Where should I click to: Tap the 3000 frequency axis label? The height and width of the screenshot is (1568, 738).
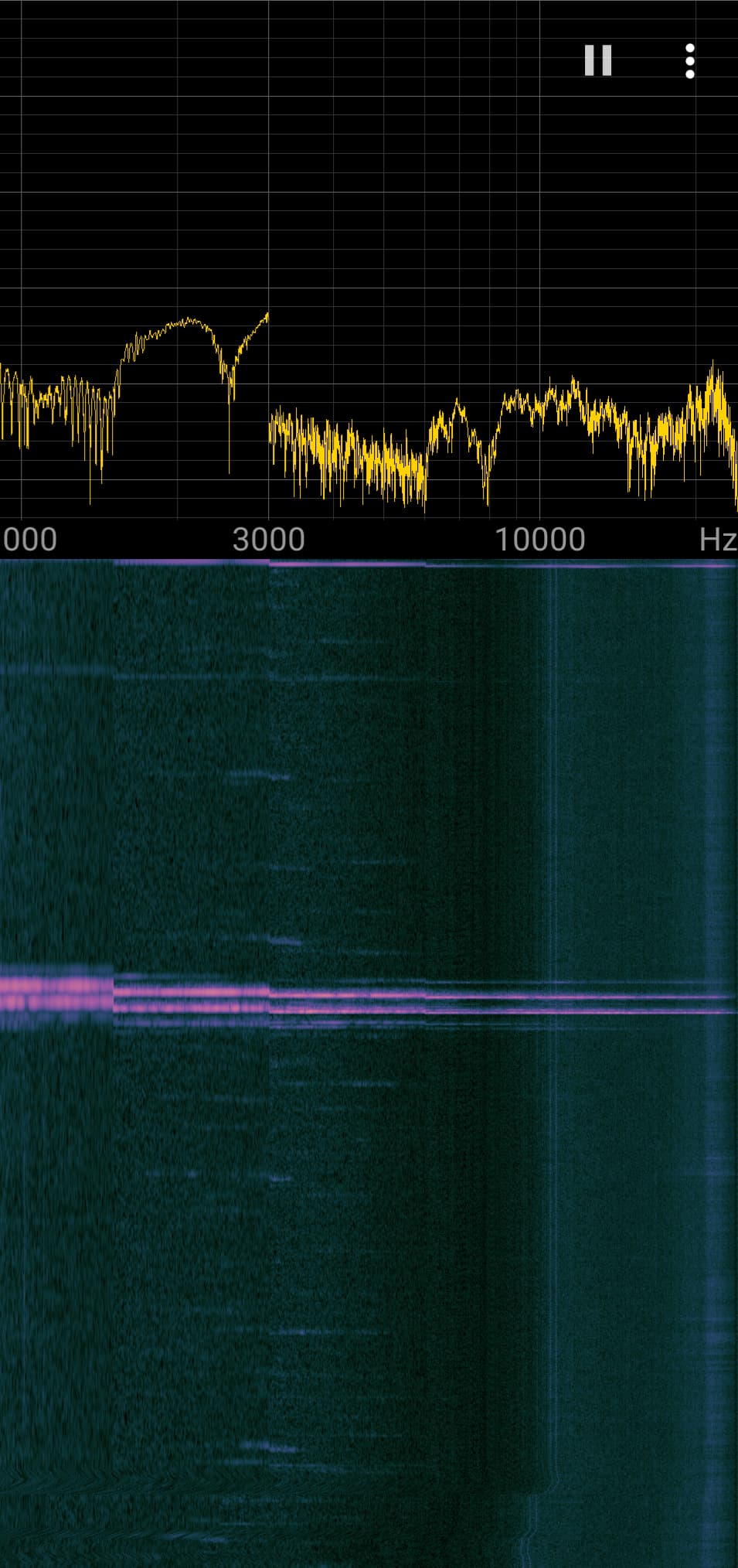coord(269,539)
